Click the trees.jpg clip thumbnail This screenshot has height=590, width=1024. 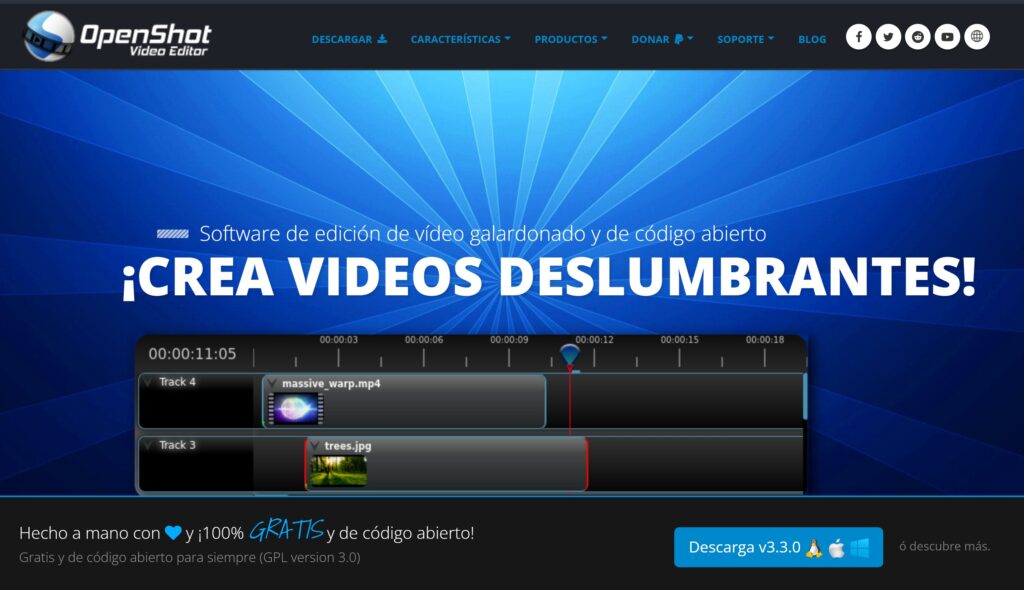pyautogui.click(x=338, y=470)
